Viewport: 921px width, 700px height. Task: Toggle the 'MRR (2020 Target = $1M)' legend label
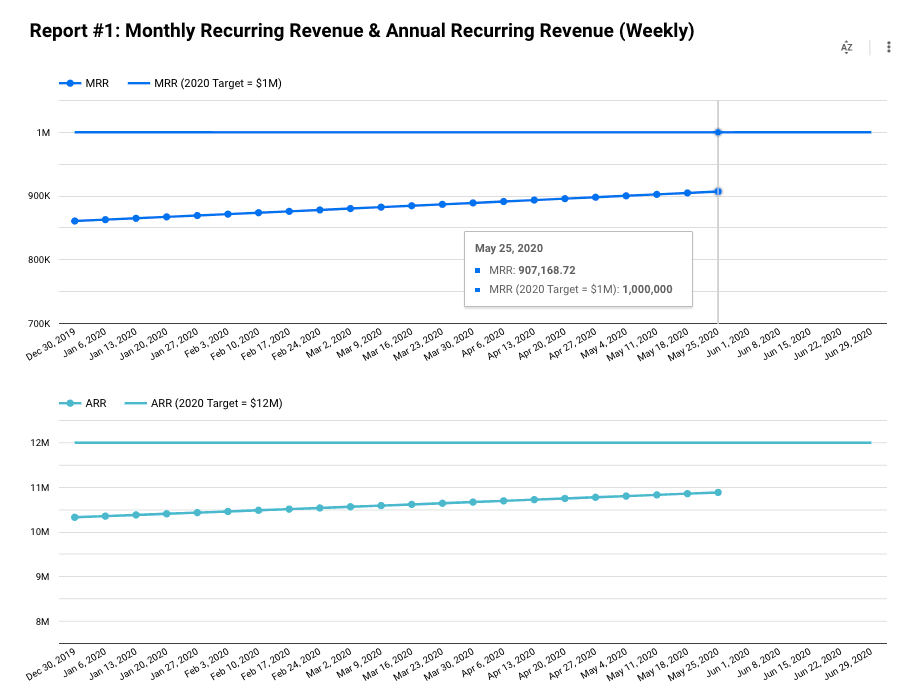[217, 83]
